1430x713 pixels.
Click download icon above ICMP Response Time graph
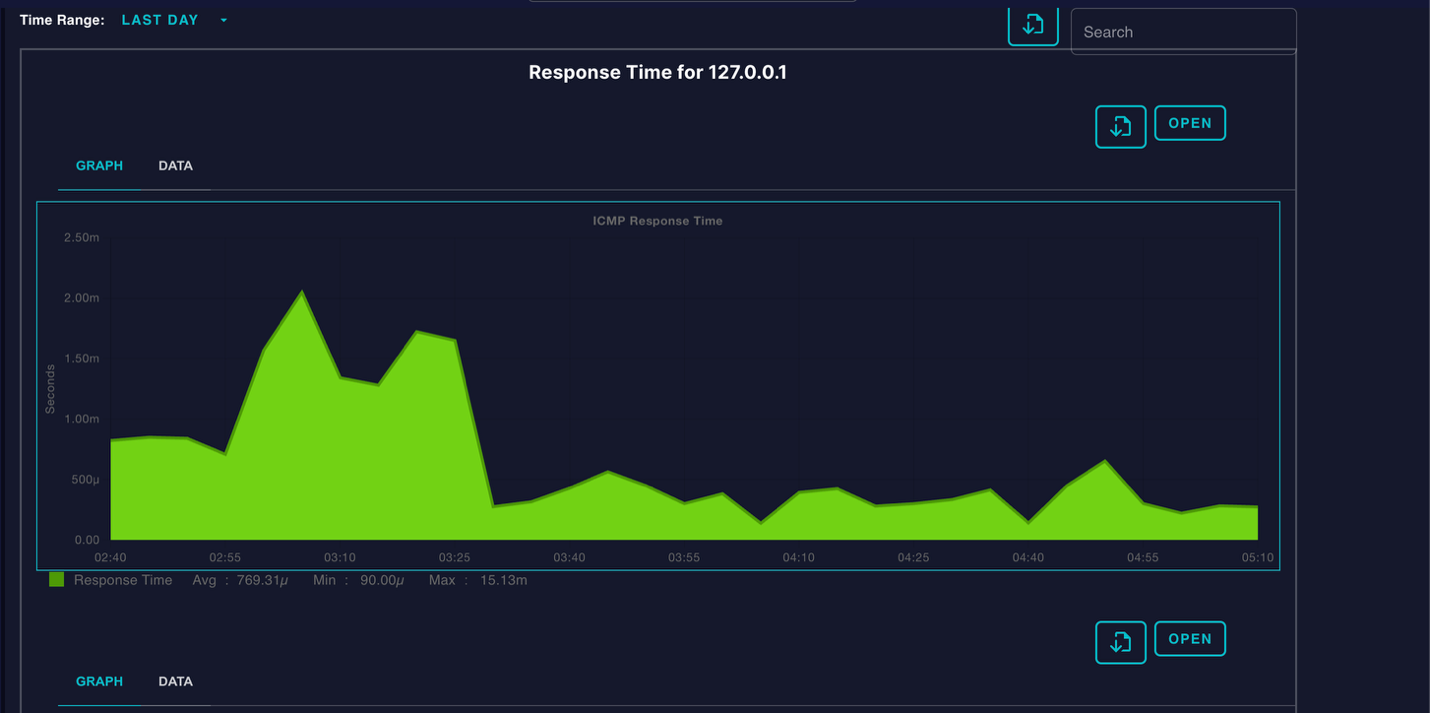click(x=1121, y=127)
